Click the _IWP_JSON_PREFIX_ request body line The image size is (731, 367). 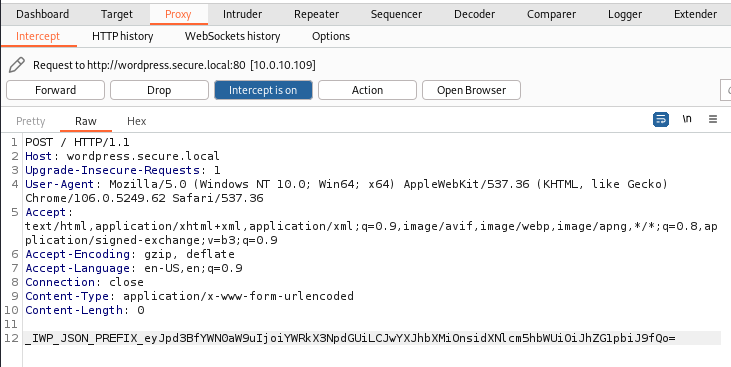pyautogui.click(x=350, y=338)
